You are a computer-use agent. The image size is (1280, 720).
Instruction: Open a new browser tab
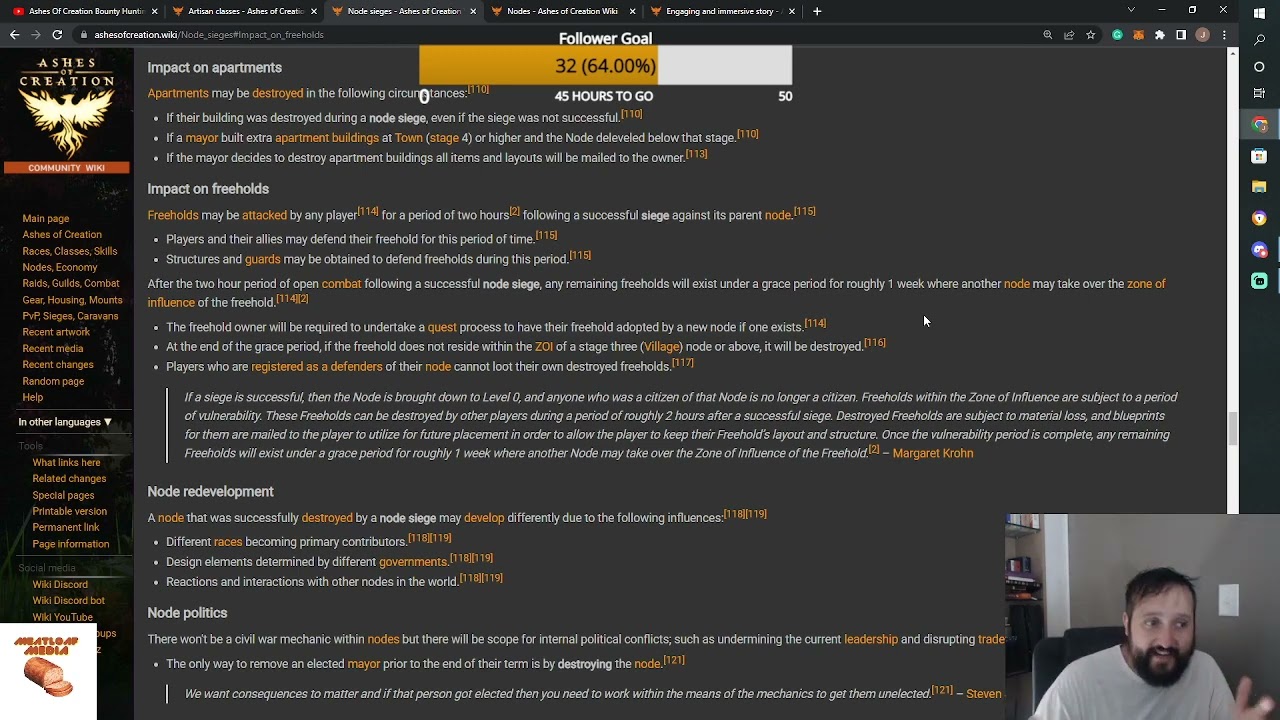(x=817, y=11)
